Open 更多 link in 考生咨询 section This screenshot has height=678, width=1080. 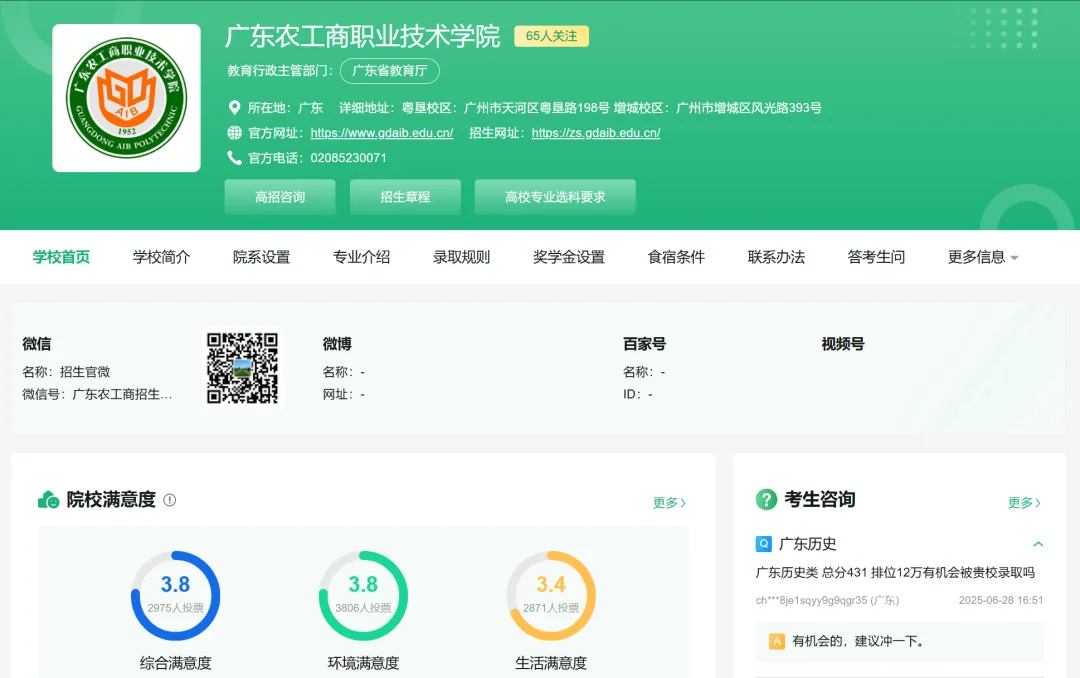(x=1024, y=503)
